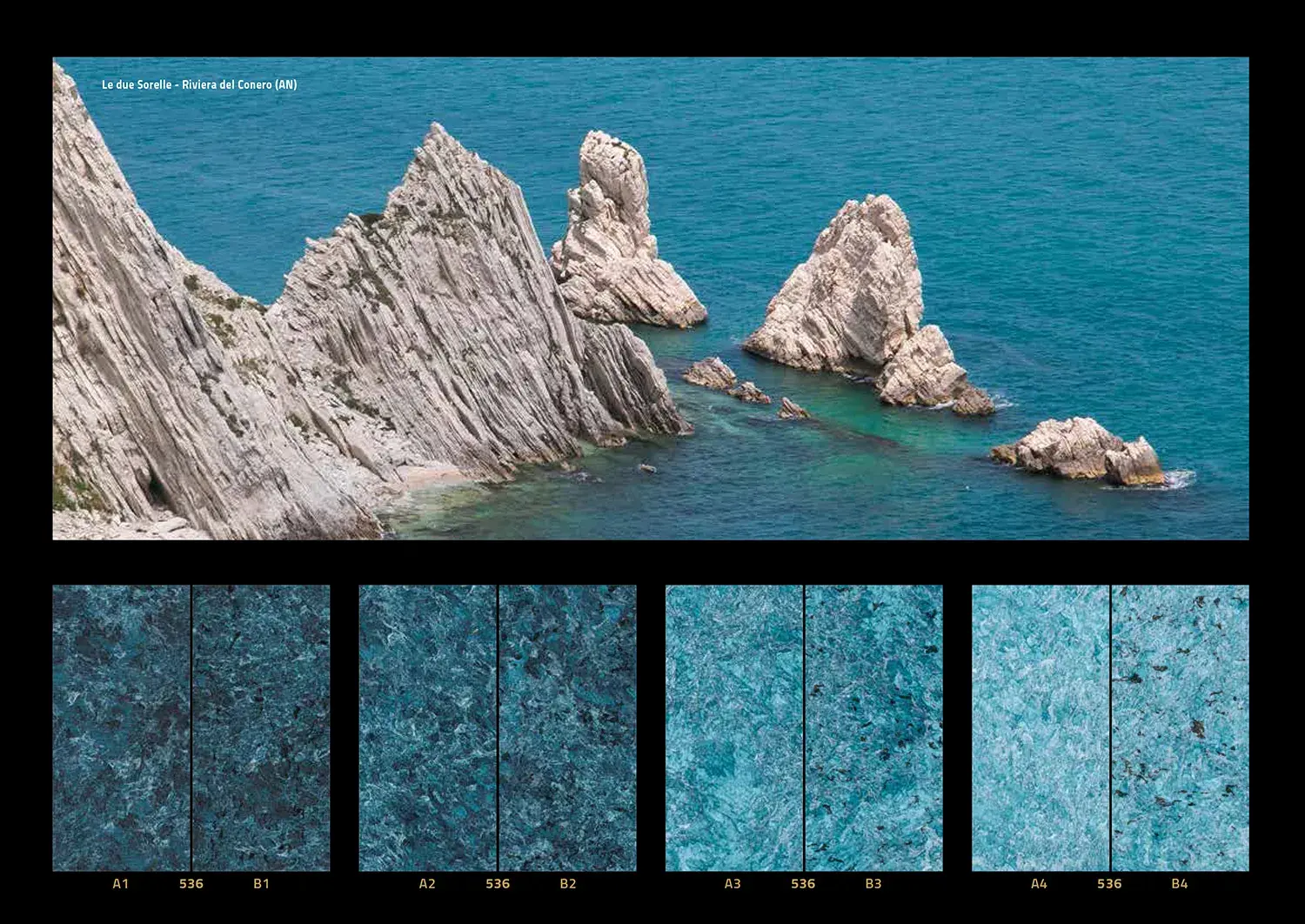Screen dimensions: 1305x924
Task: Choose the B2 swatch sample
Action: (568, 727)
